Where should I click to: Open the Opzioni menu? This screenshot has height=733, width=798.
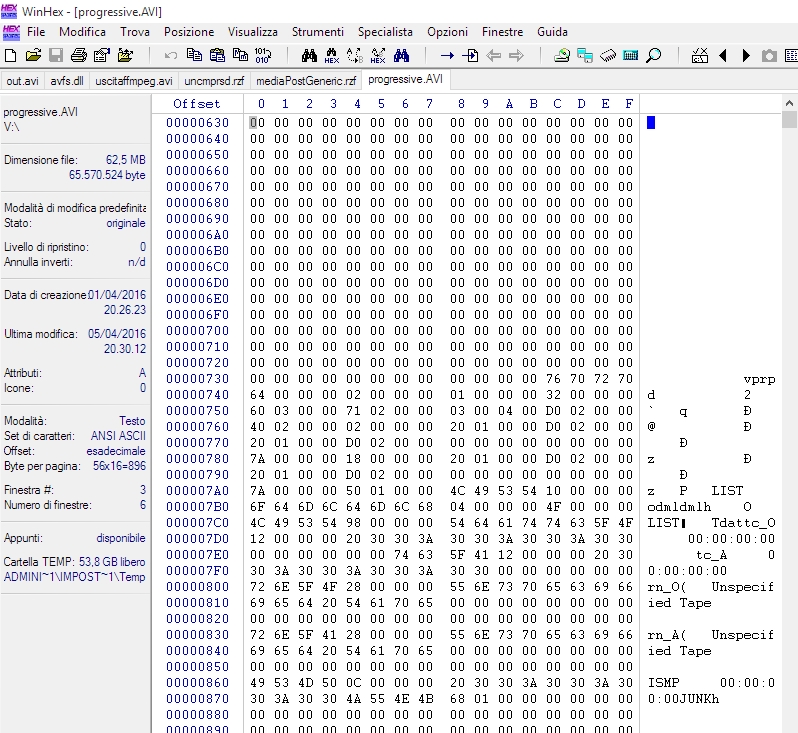pos(447,32)
